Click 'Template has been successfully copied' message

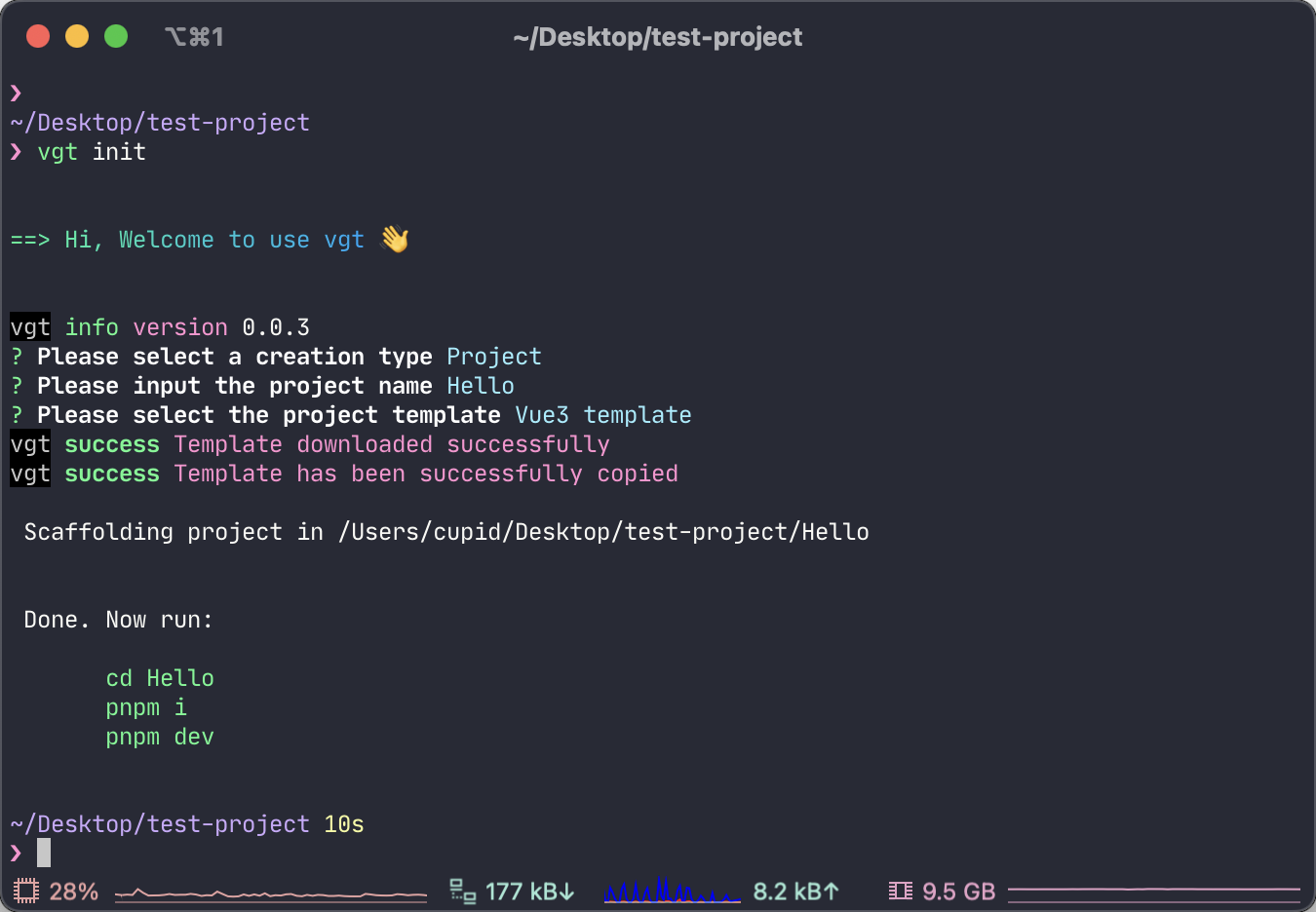[x=426, y=474]
